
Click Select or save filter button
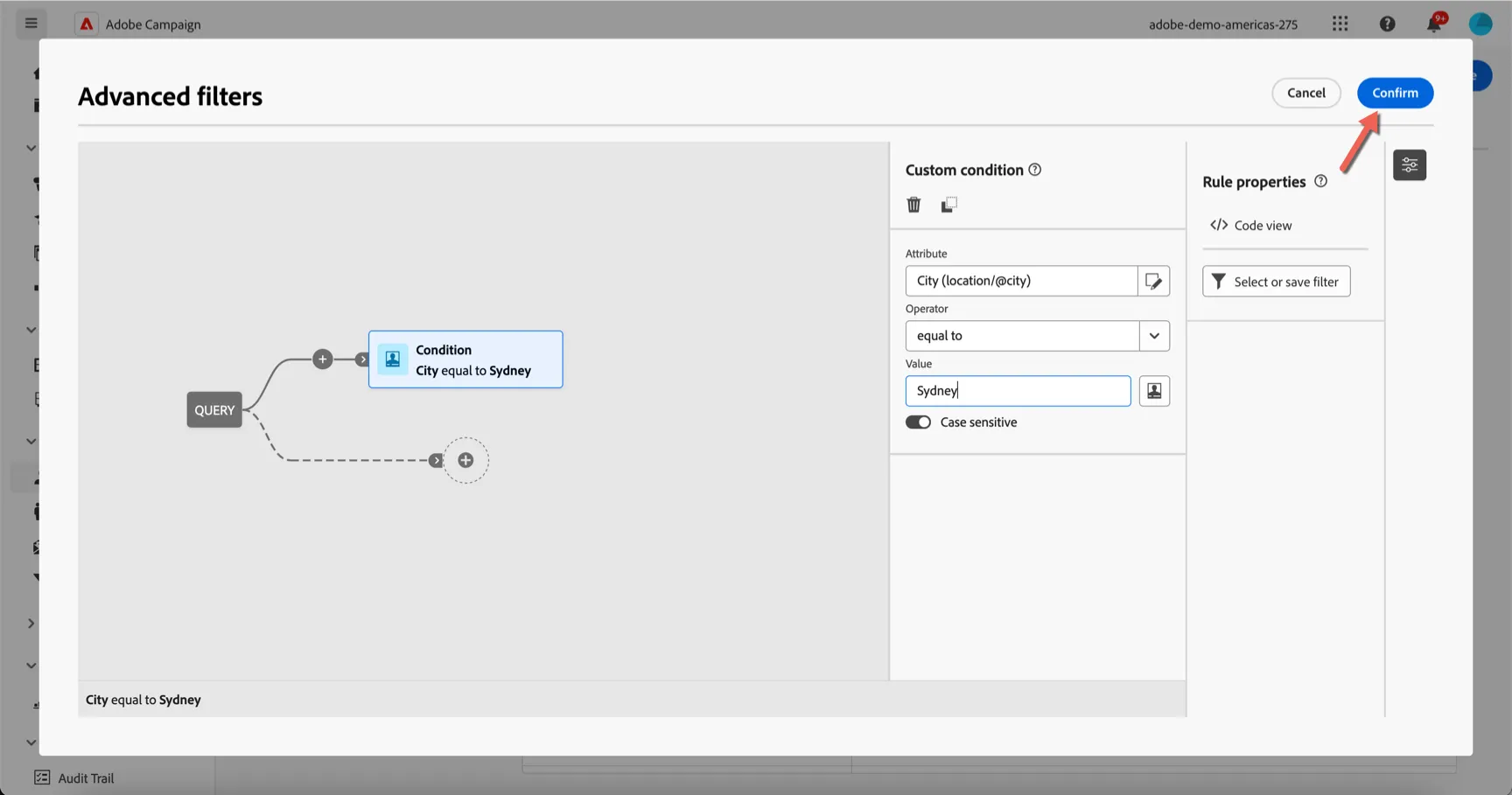[x=1276, y=282]
